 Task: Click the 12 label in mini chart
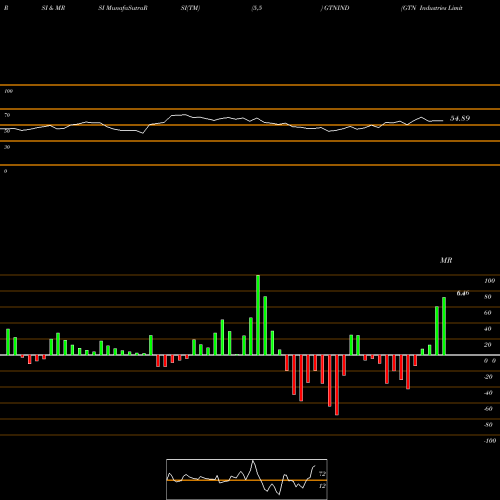(x=322, y=486)
